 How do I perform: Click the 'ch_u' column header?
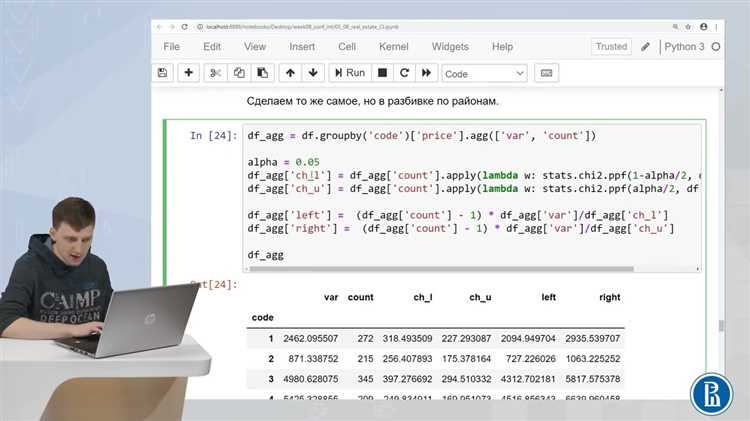(x=480, y=297)
